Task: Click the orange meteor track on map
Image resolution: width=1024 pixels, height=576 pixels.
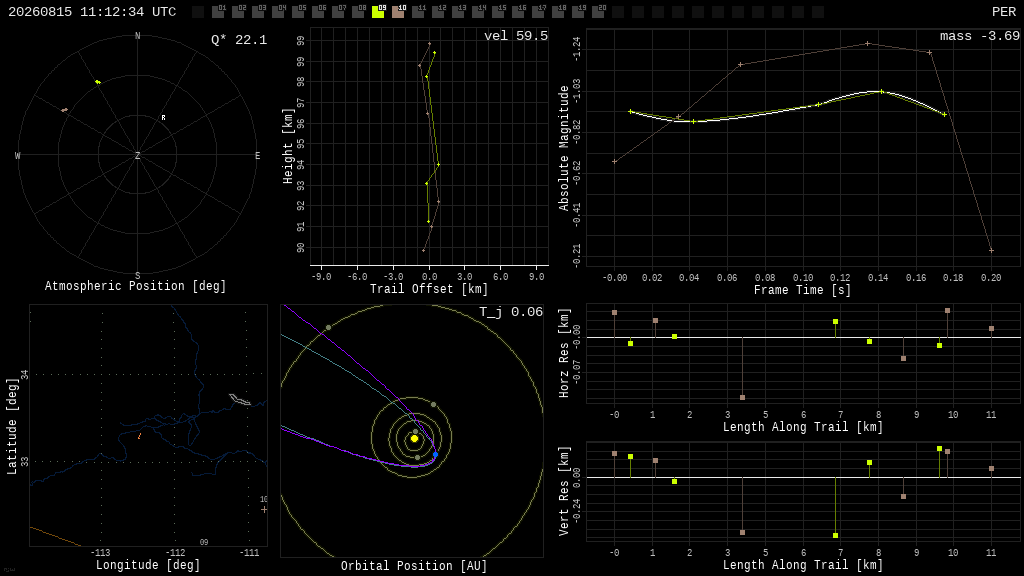Action: pos(139,436)
